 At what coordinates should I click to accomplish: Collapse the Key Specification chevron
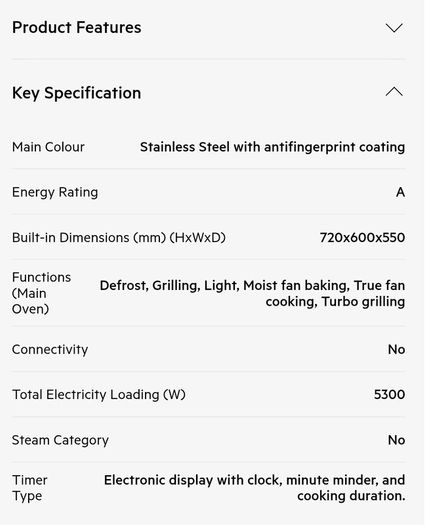click(394, 91)
